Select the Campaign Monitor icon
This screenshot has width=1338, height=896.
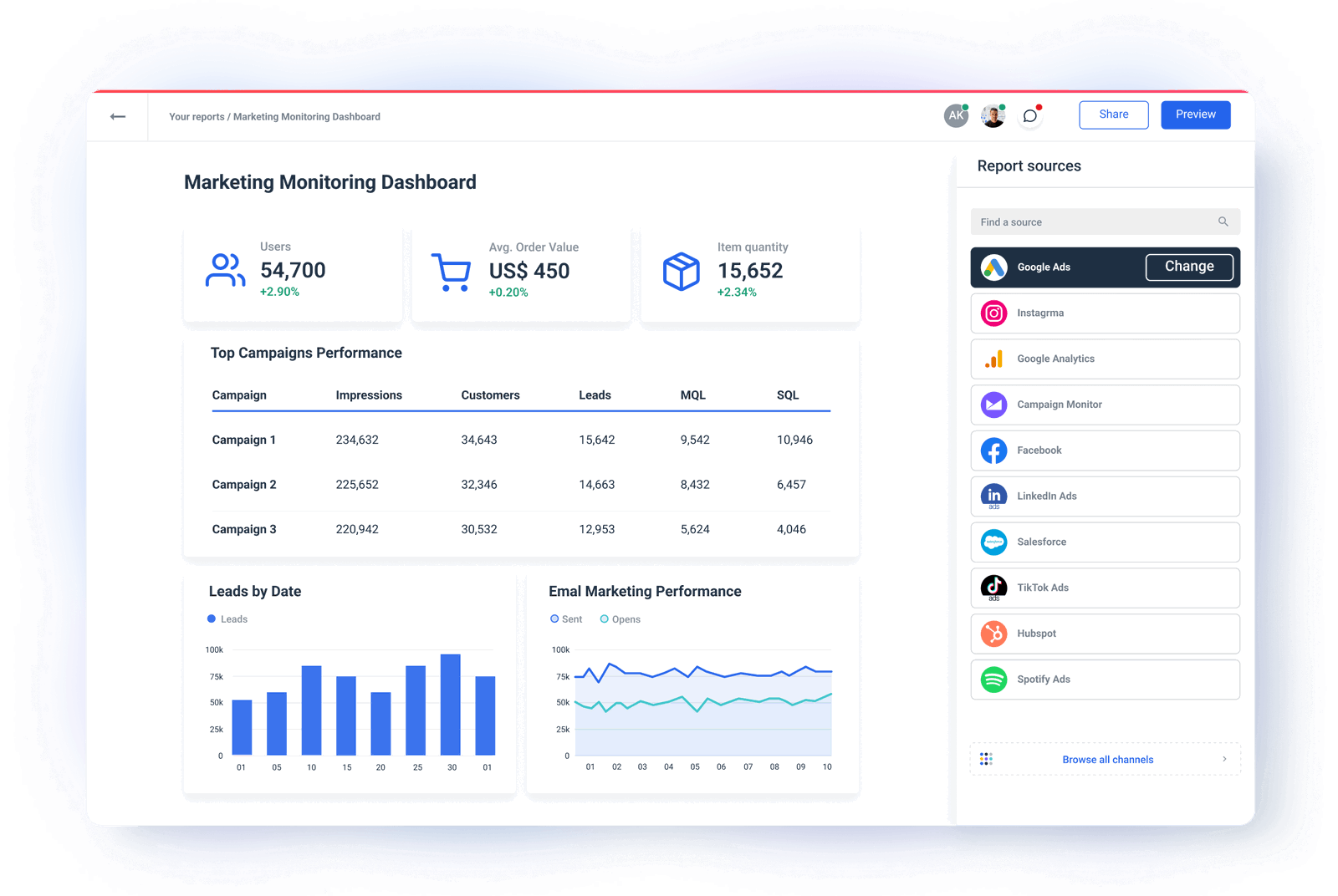point(993,405)
